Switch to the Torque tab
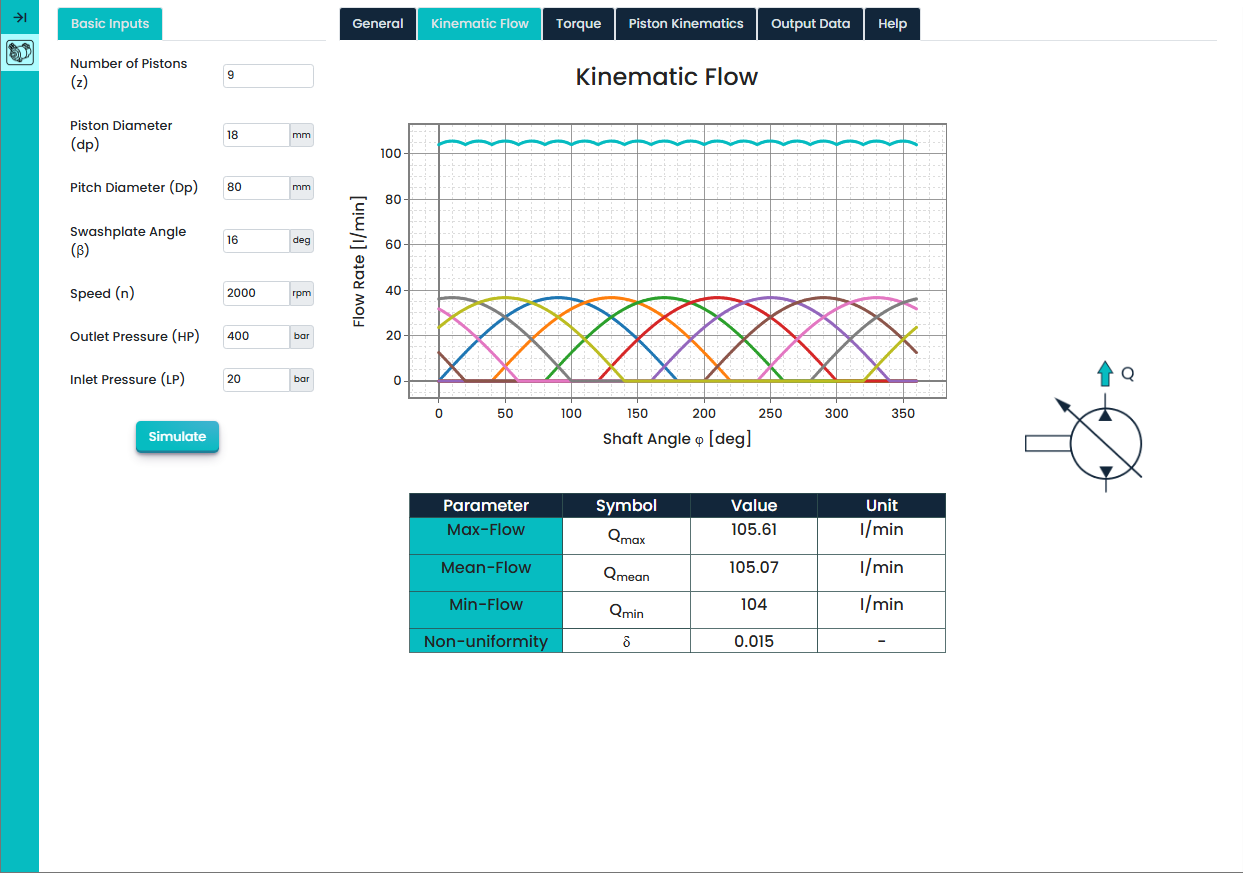Screen dimensions: 1243x873 578,24
